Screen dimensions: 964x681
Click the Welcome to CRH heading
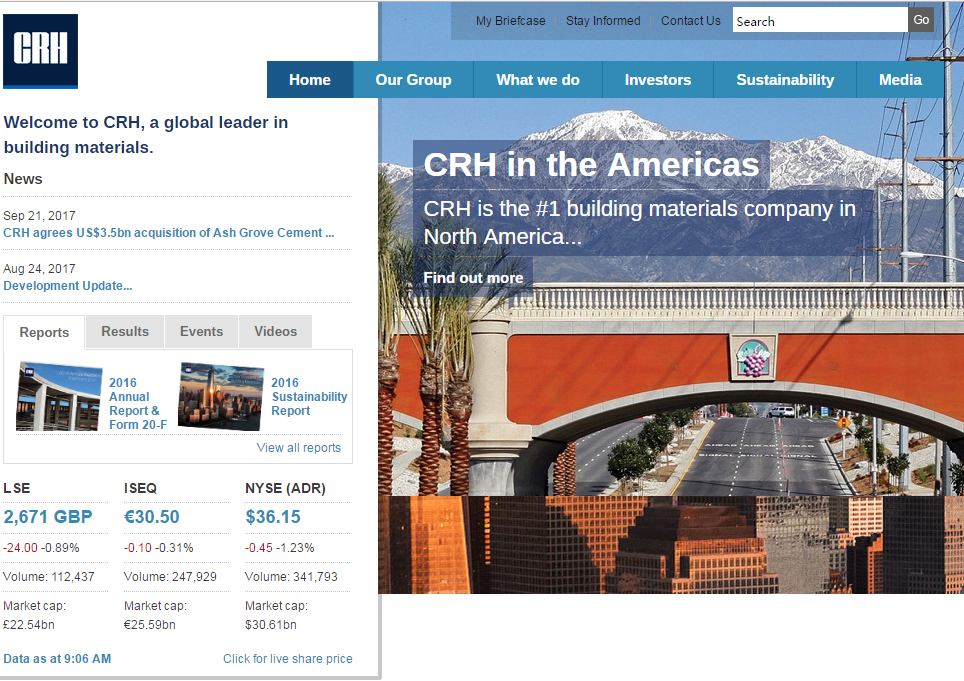click(146, 135)
